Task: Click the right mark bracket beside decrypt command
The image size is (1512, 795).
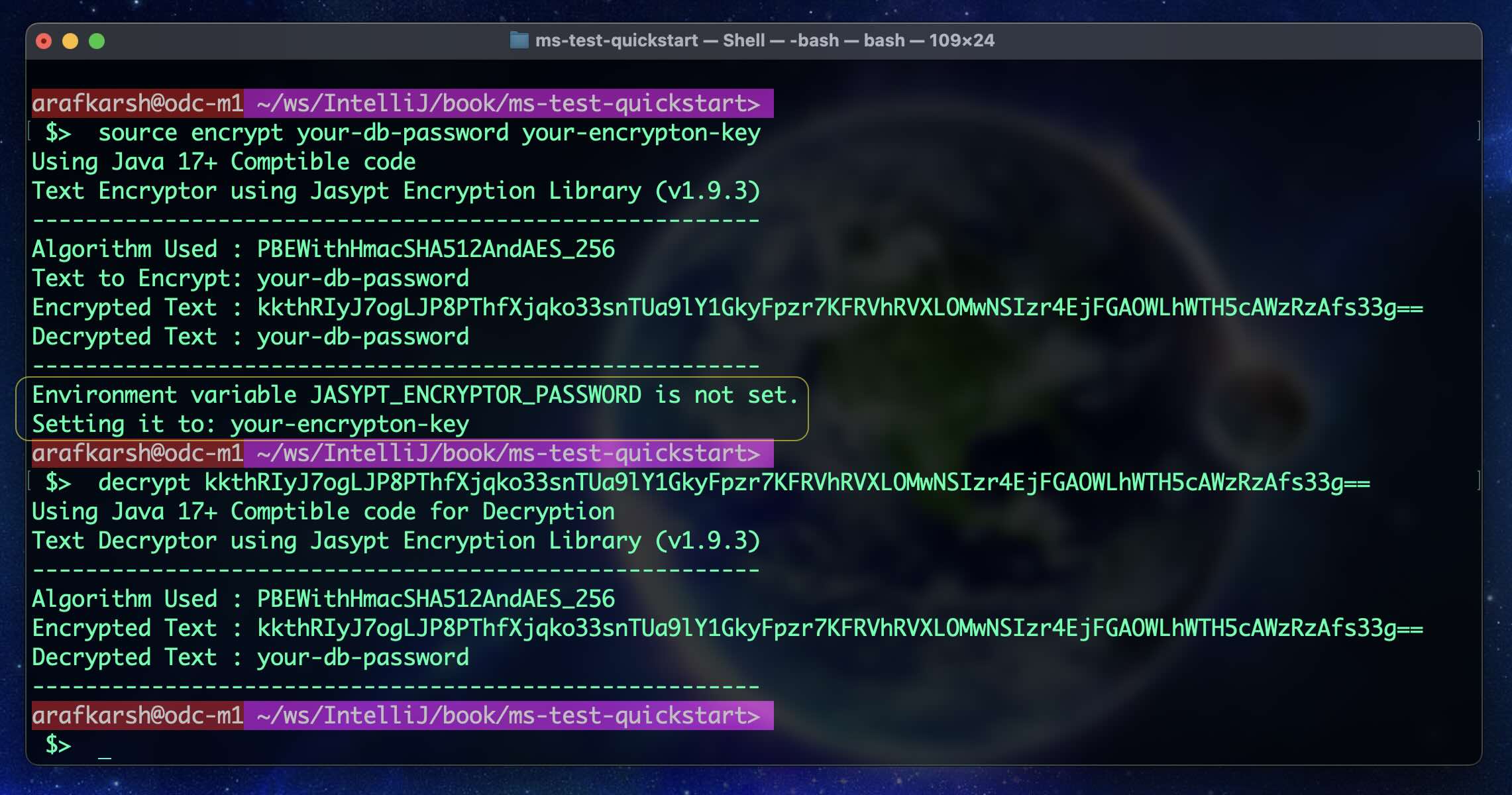Action: [x=1478, y=481]
